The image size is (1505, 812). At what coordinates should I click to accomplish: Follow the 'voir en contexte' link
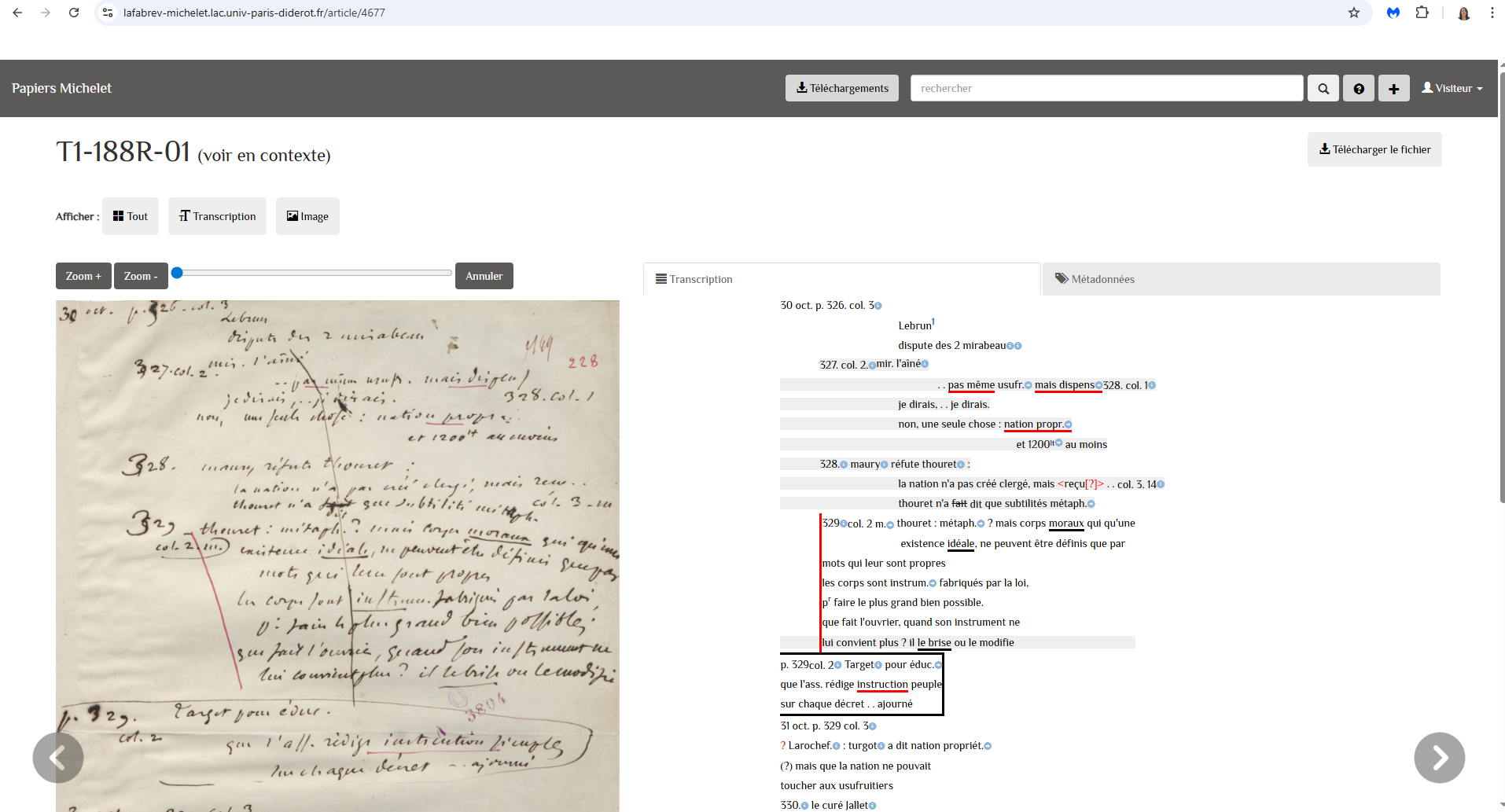(264, 156)
